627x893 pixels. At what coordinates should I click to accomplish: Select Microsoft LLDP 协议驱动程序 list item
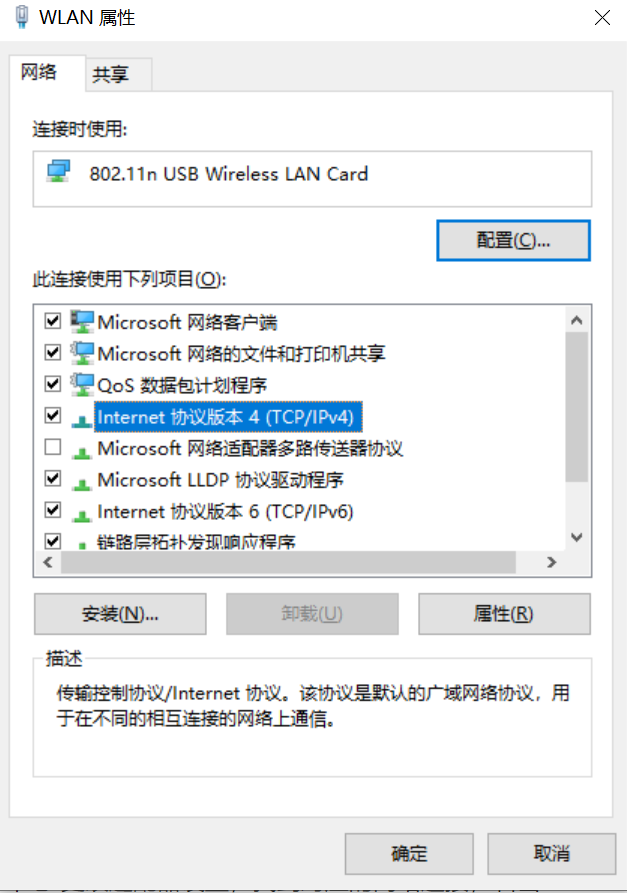220,480
